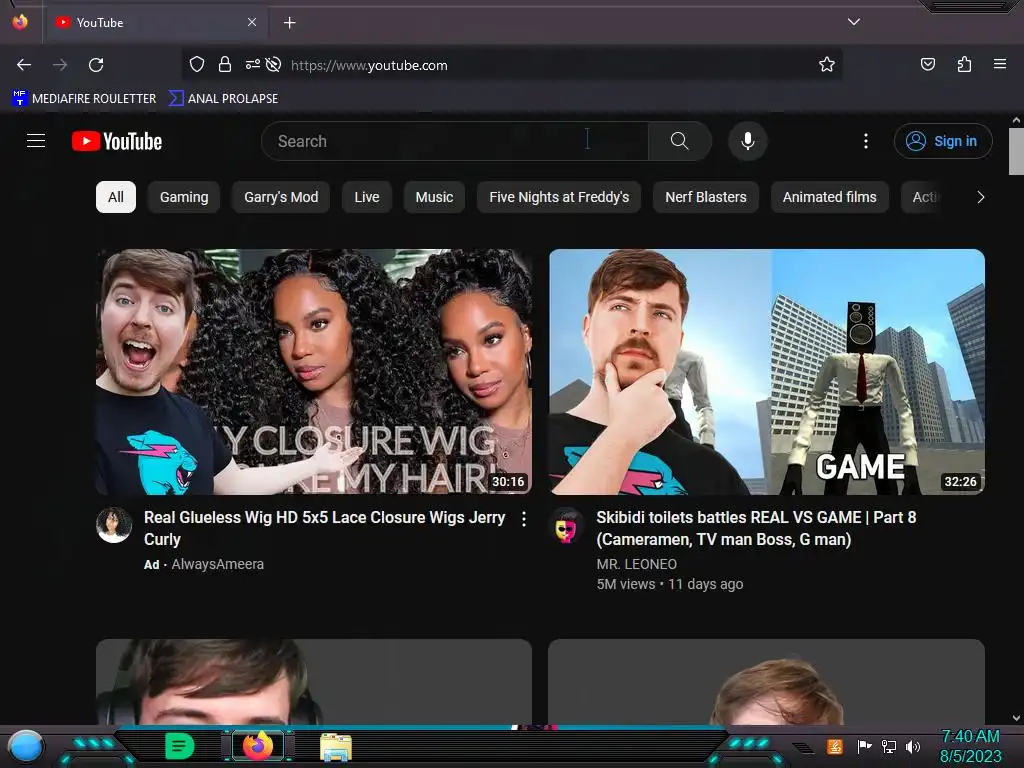Screen dimensions: 1024x768
Task: Open the AlwaysAmeera channel avatar
Action: pyautogui.click(x=114, y=525)
